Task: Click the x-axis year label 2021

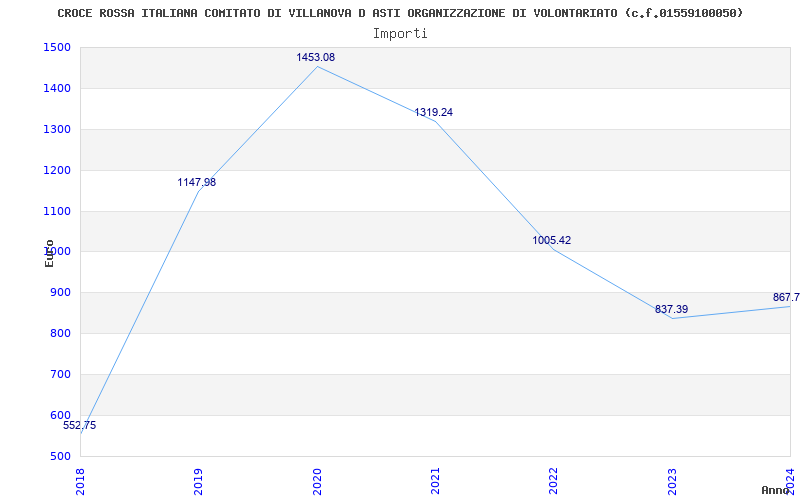Action: pos(435,481)
